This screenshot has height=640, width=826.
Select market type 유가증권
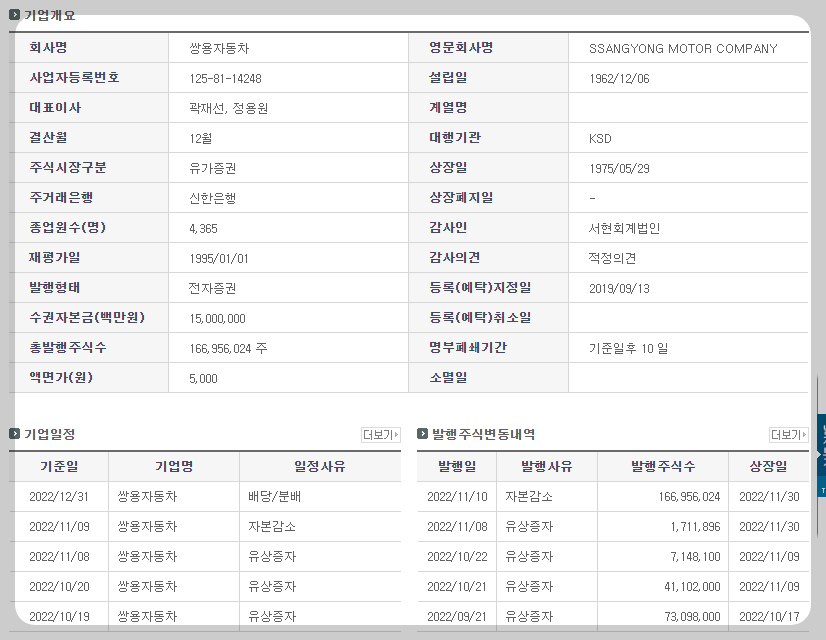(213, 169)
